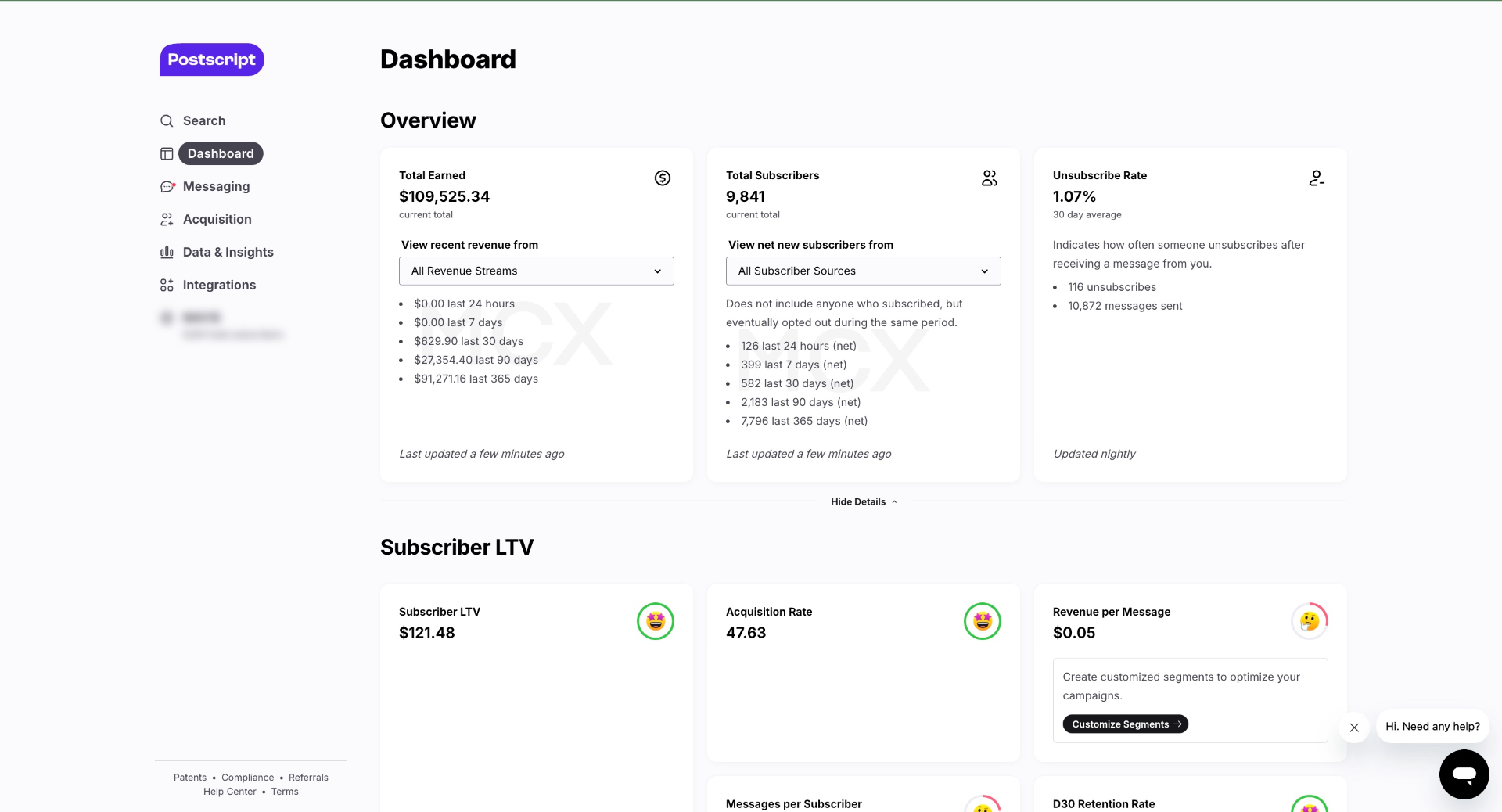Click the Total Subscribers people icon

[x=990, y=178]
